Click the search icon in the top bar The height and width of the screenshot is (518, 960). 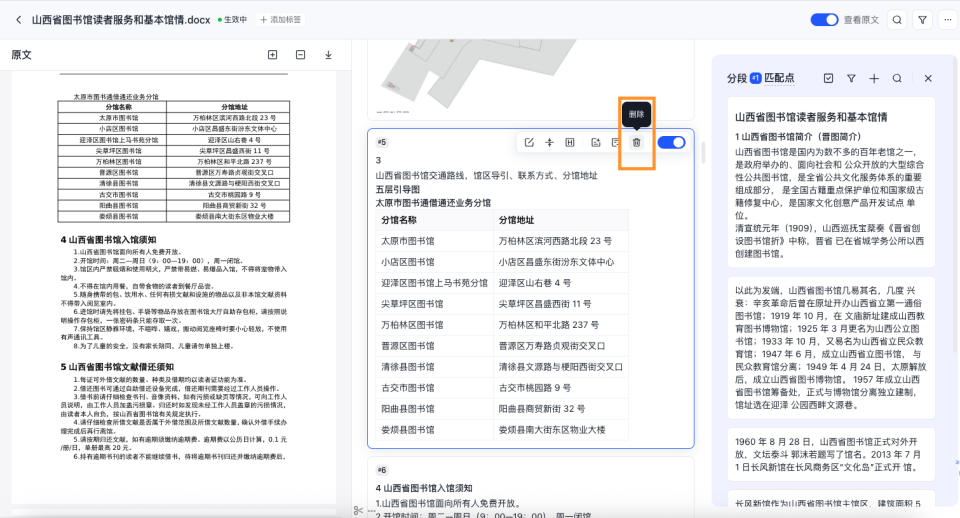coord(897,19)
